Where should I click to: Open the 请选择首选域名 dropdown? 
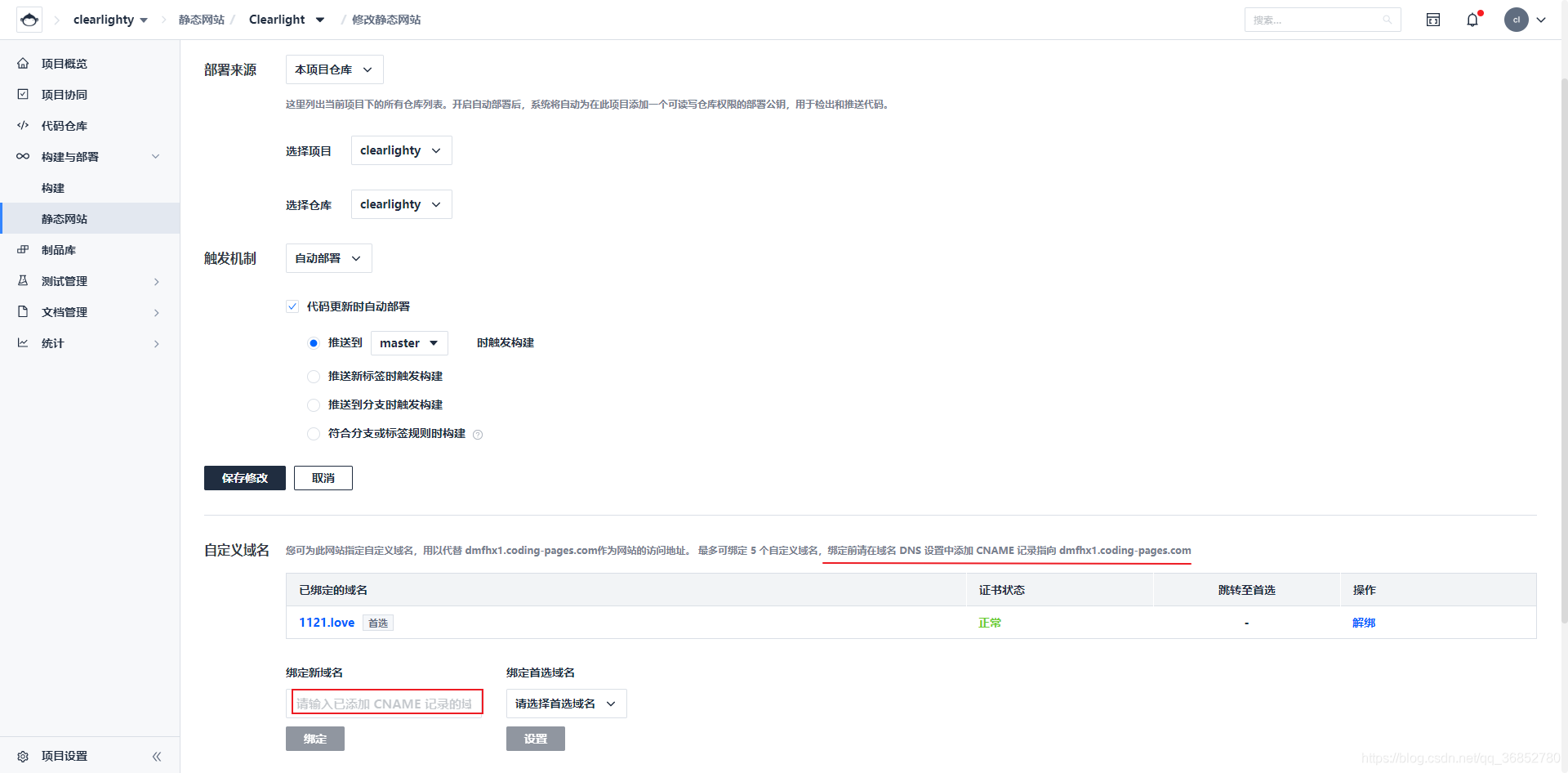click(565, 704)
